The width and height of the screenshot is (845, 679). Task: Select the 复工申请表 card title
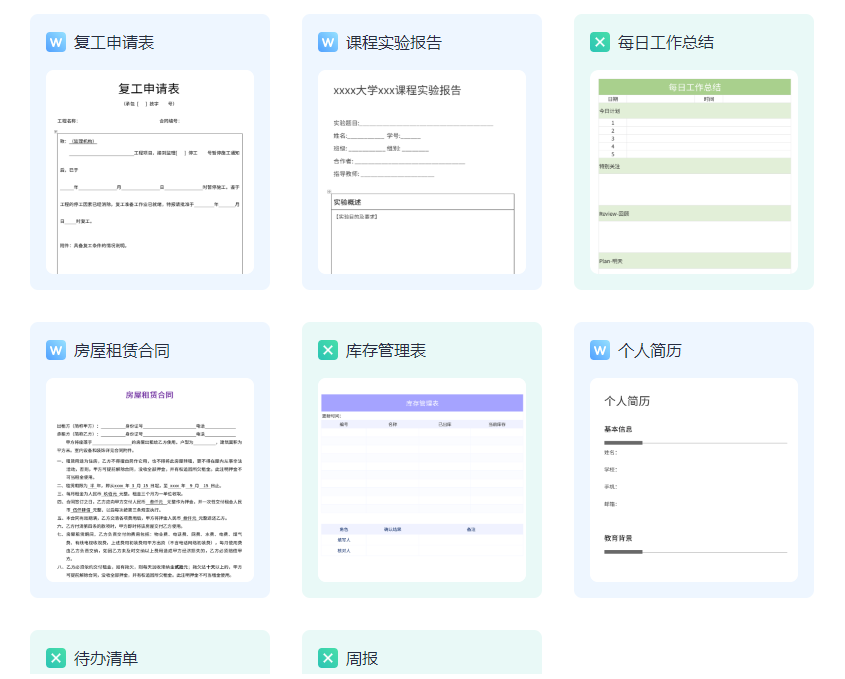pyautogui.click(x=114, y=43)
